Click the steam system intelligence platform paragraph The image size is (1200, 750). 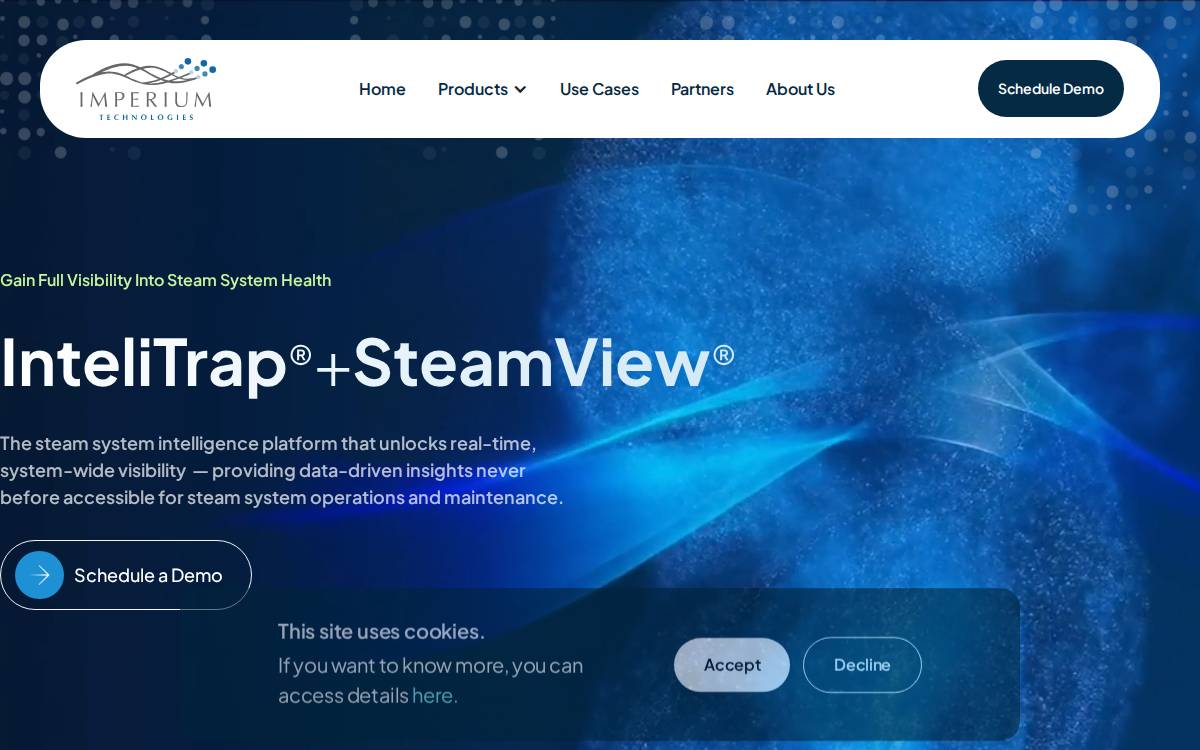[282, 470]
